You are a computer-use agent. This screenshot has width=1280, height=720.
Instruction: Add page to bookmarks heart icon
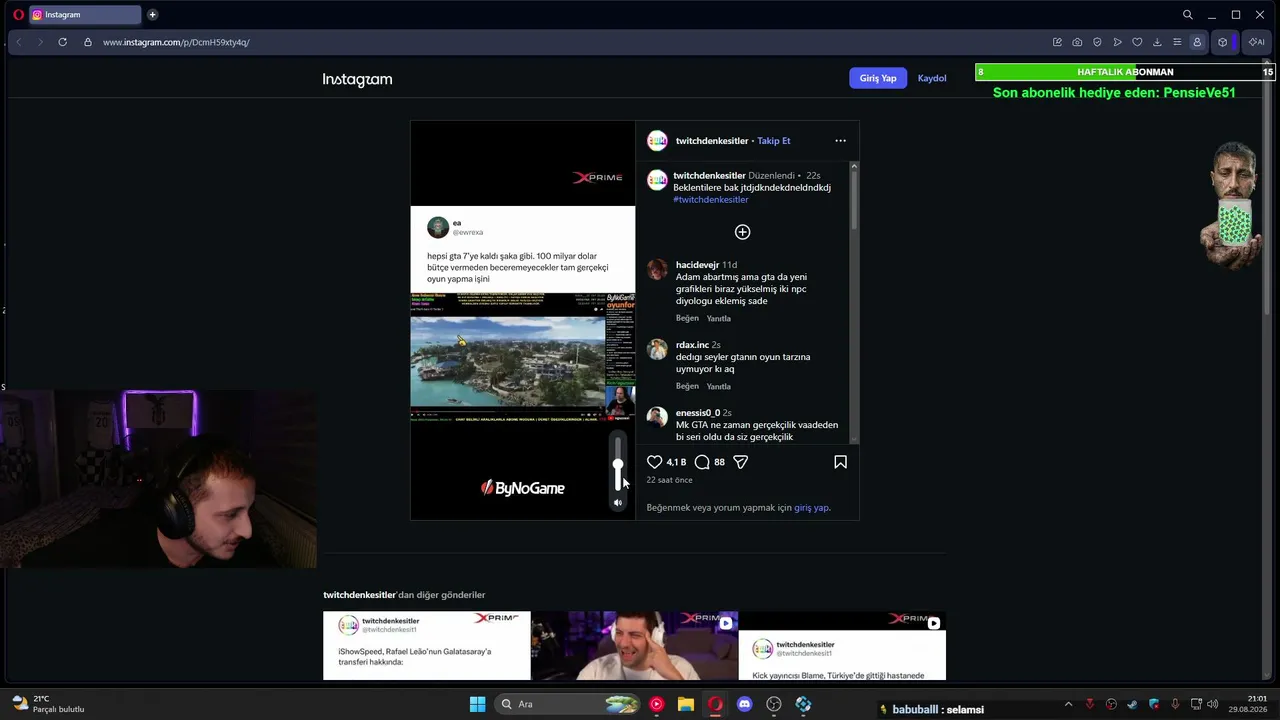tap(1137, 42)
